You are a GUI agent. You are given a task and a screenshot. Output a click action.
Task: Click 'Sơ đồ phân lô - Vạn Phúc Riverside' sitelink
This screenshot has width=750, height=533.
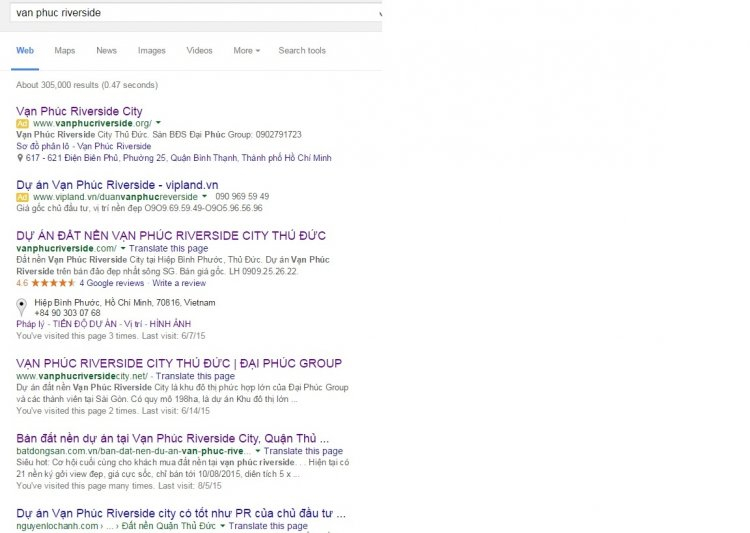pos(84,146)
